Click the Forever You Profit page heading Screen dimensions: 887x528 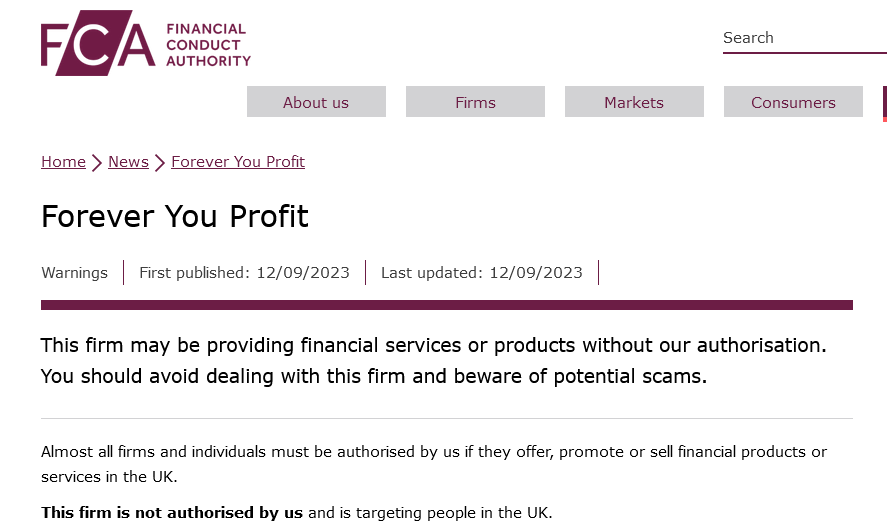[x=175, y=216]
